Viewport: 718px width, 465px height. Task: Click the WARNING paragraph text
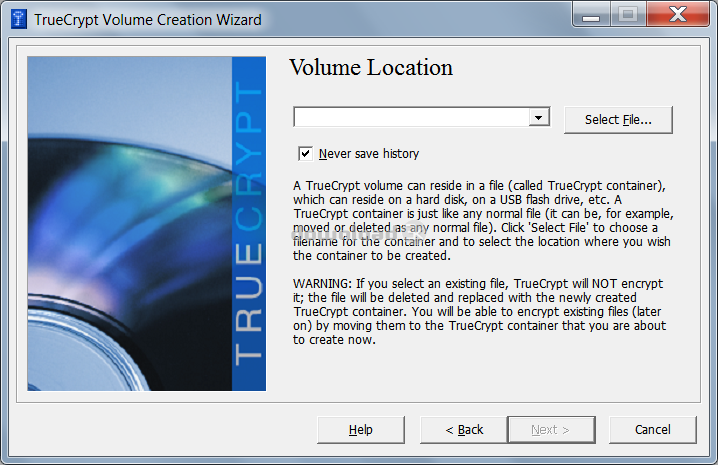pos(478,312)
